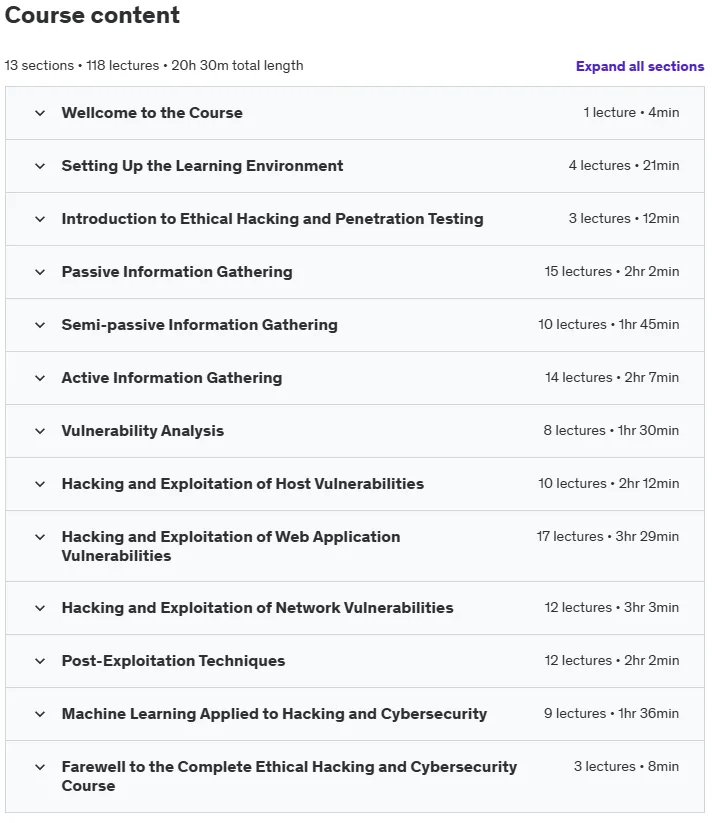712x823 pixels.
Task: Select the Farewell to the Complete Ethical Hacking title
Action: pos(289,776)
